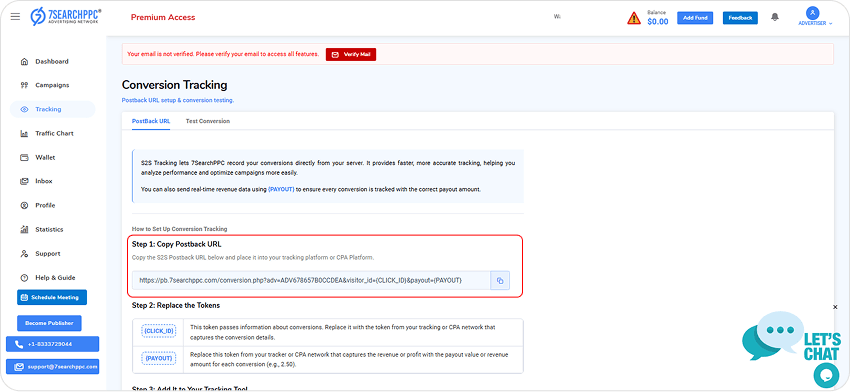850x392 pixels.
Task: Click the postback URL input field
Action: (x=312, y=280)
